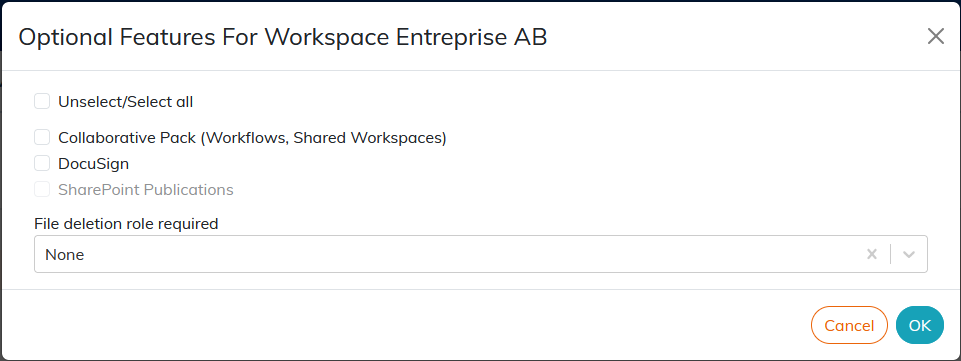Click the Optional Features For Workspace dialog title
Image resolution: width=961 pixels, height=361 pixels.
pos(283,37)
